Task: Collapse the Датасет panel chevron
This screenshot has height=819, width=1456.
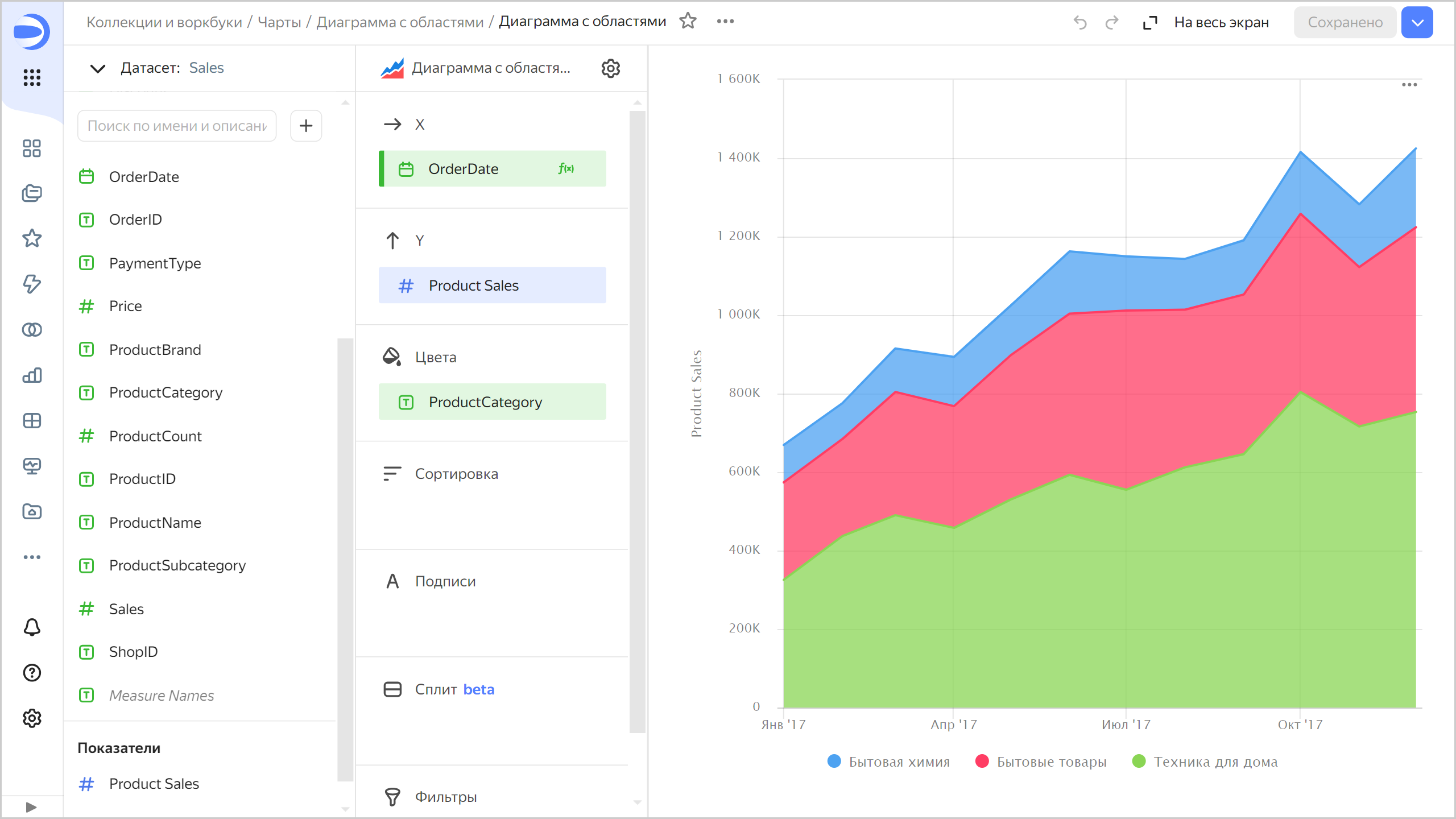Action: pyautogui.click(x=98, y=68)
